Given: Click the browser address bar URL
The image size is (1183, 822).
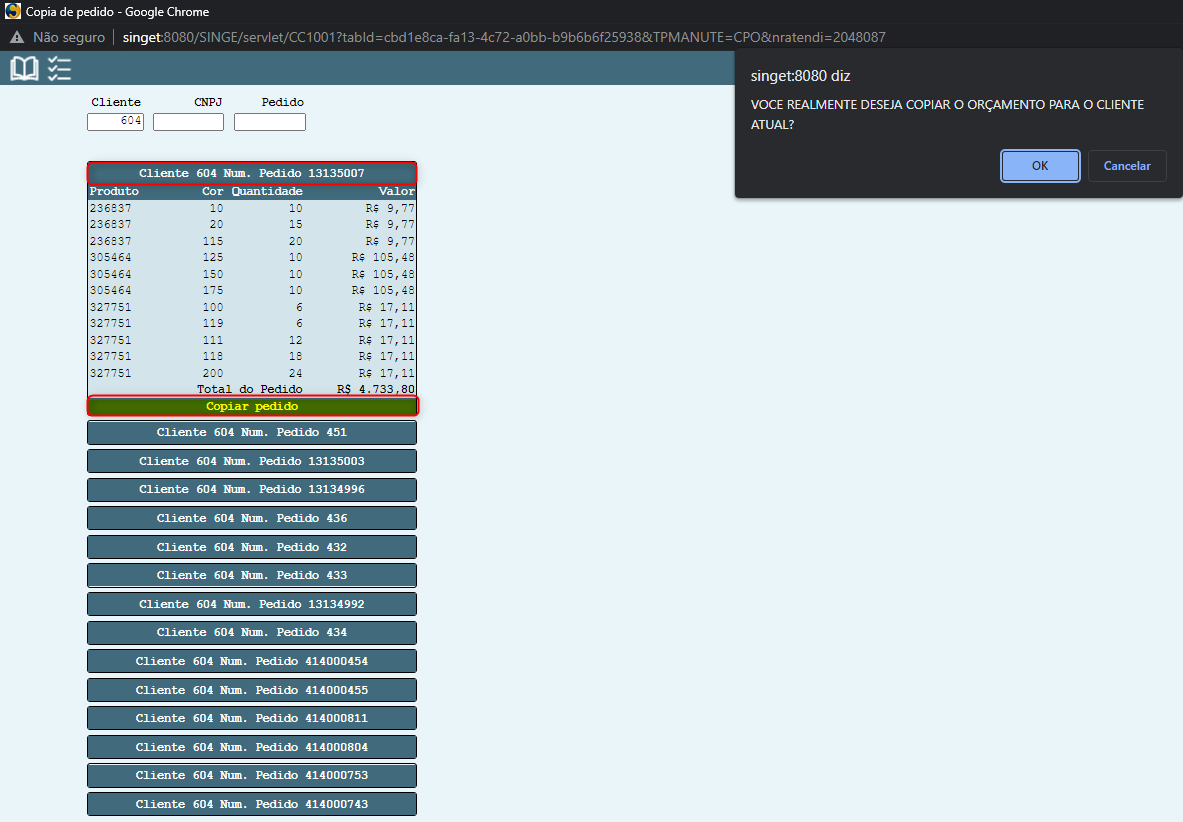Looking at the screenshot, I should 500,37.
